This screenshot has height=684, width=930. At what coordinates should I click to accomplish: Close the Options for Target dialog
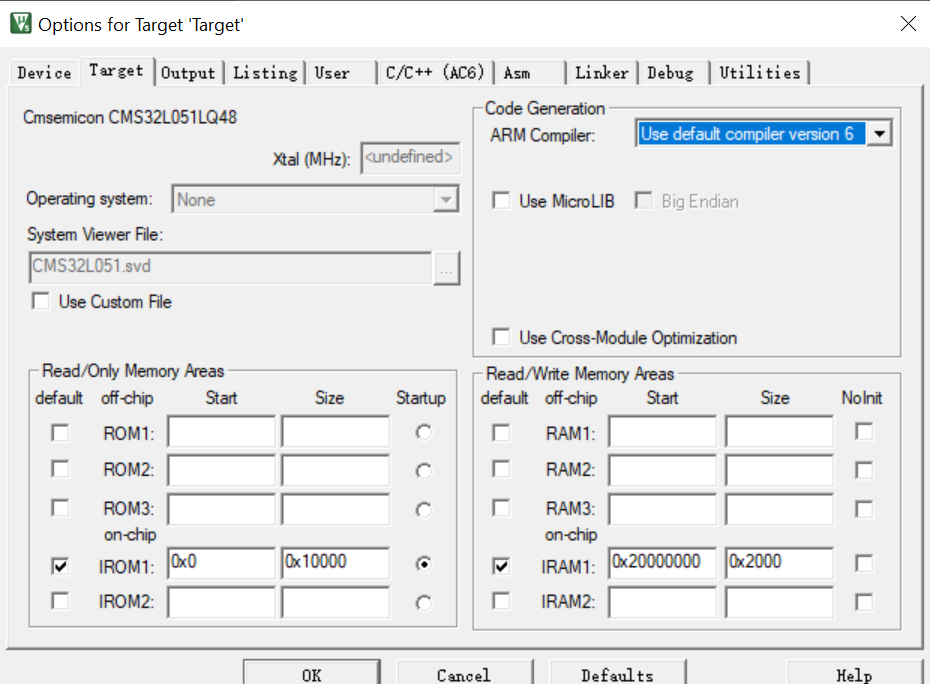coord(907,24)
